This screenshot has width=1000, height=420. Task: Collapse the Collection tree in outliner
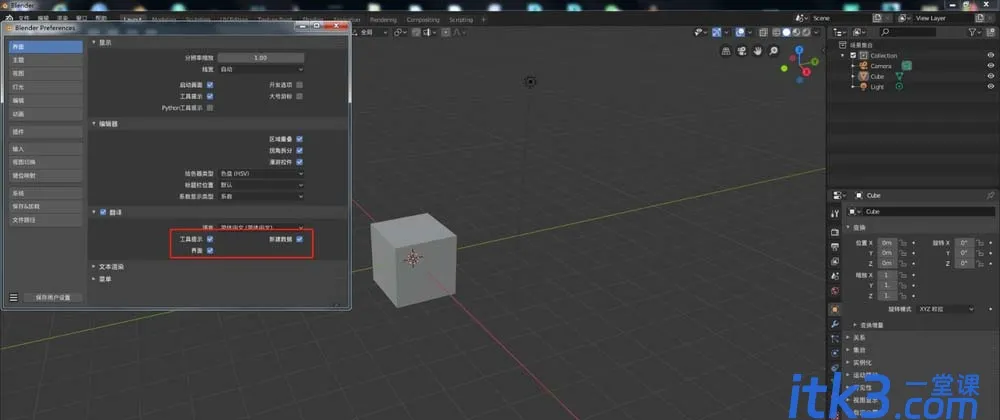click(x=844, y=55)
